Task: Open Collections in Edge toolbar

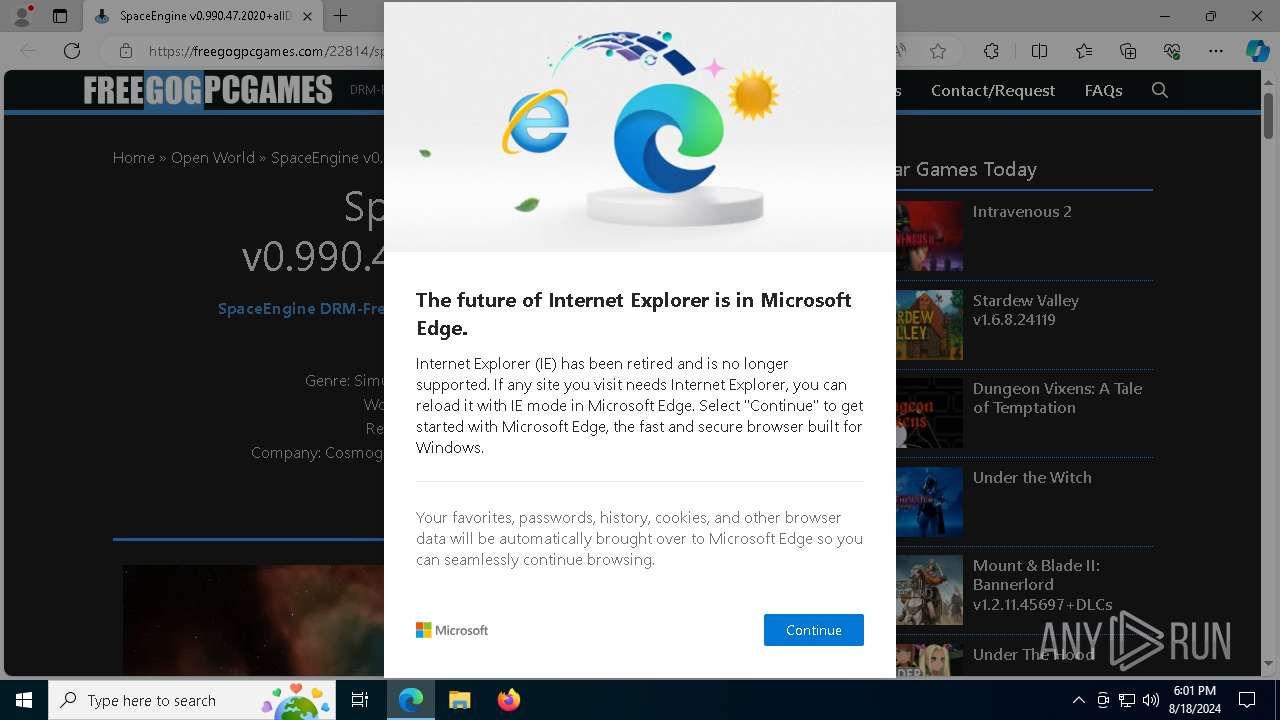Action: point(1128,50)
